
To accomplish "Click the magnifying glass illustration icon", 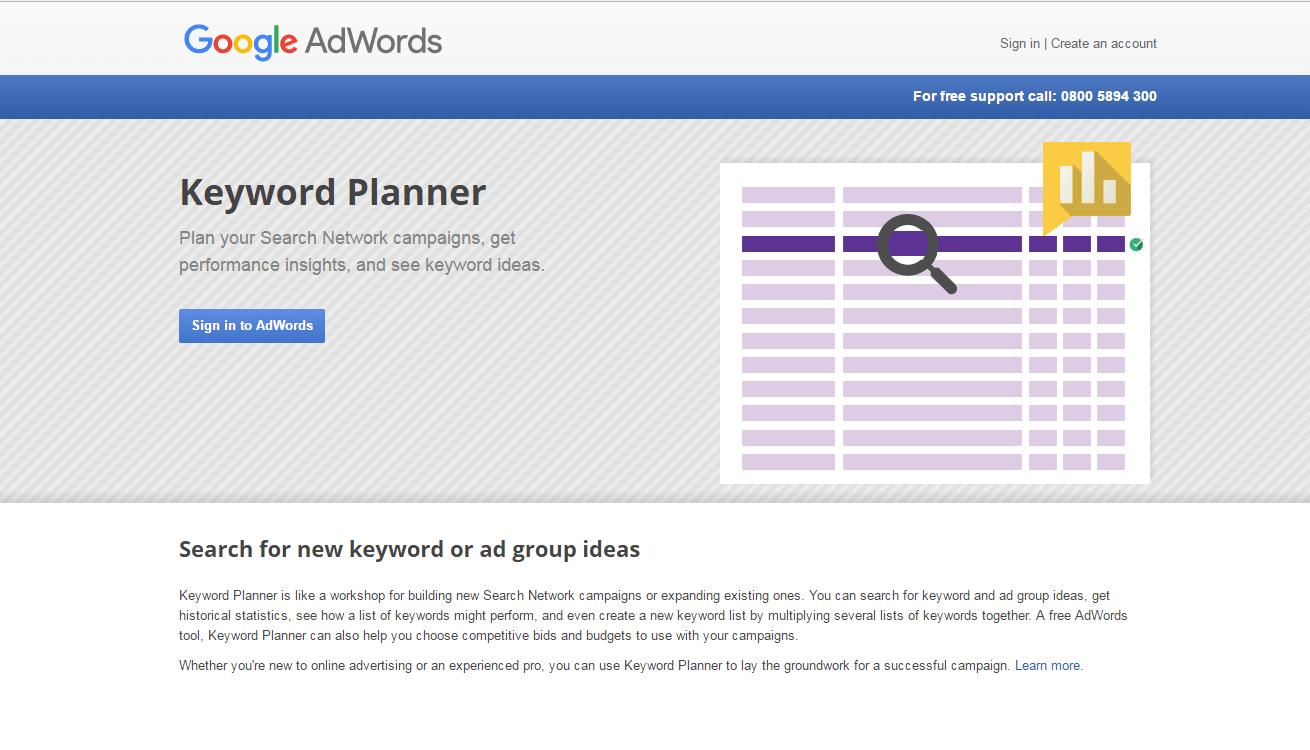I will (x=915, y=253).
